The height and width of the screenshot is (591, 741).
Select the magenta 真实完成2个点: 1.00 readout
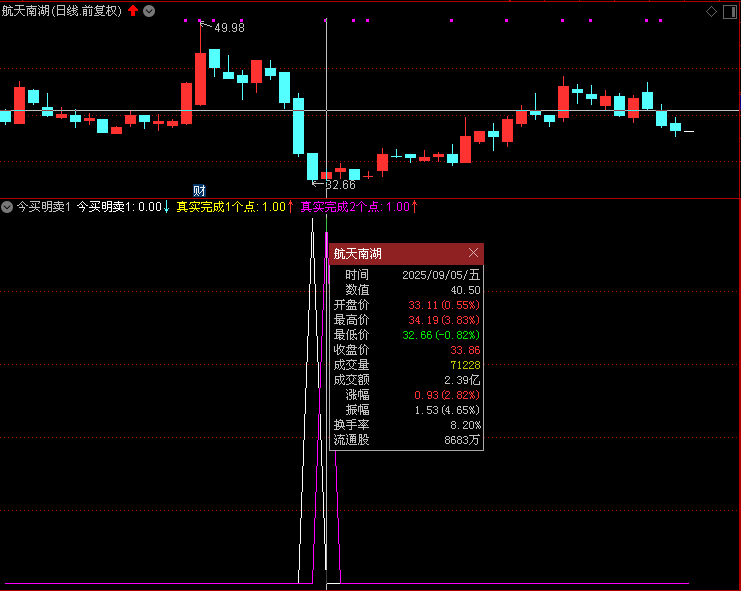(355, 207)
